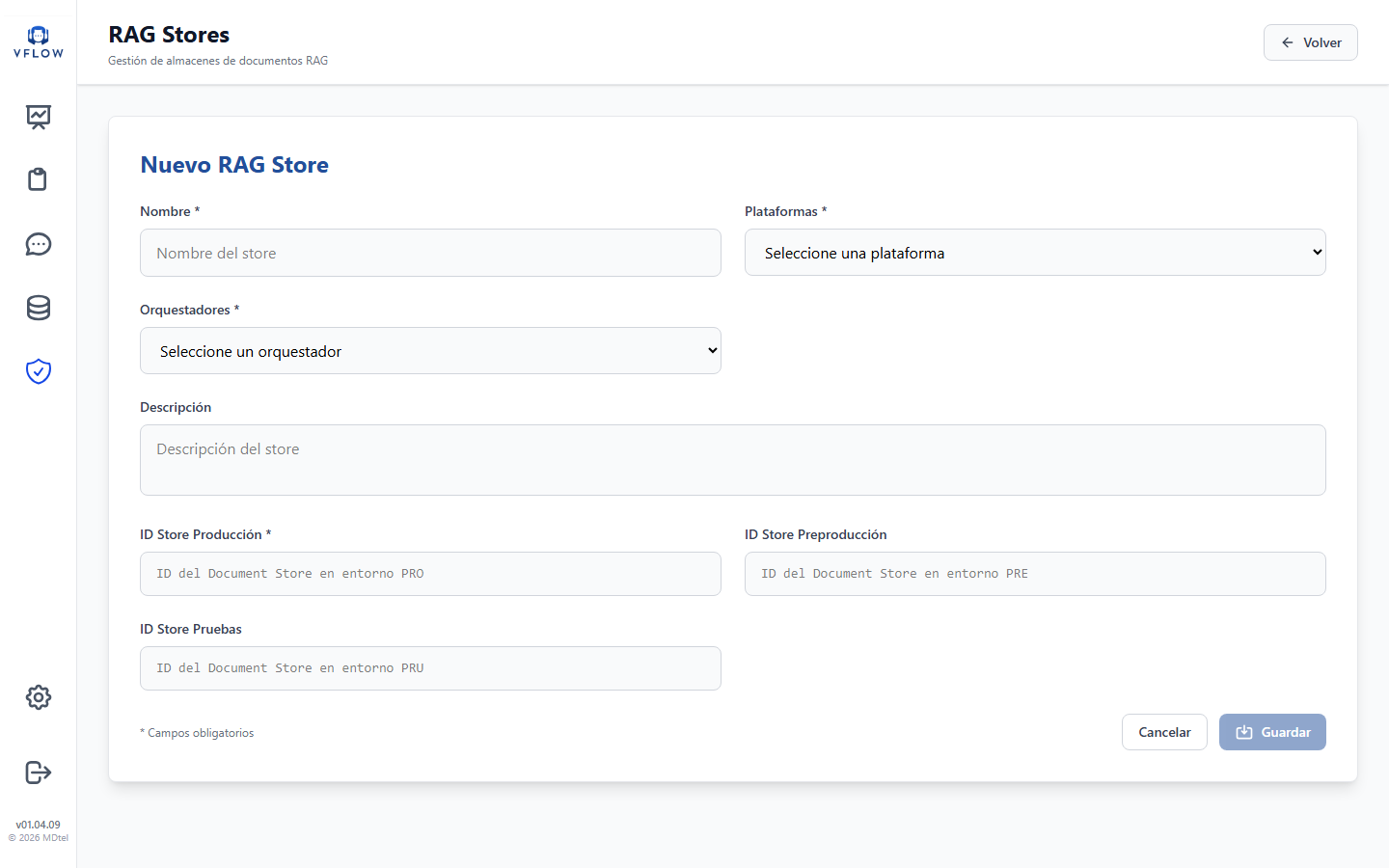The image size is (1389, 868).
Task: Focus the ID Store Preproducción field
Action: pyautogui.click(x=1035, y=574)
